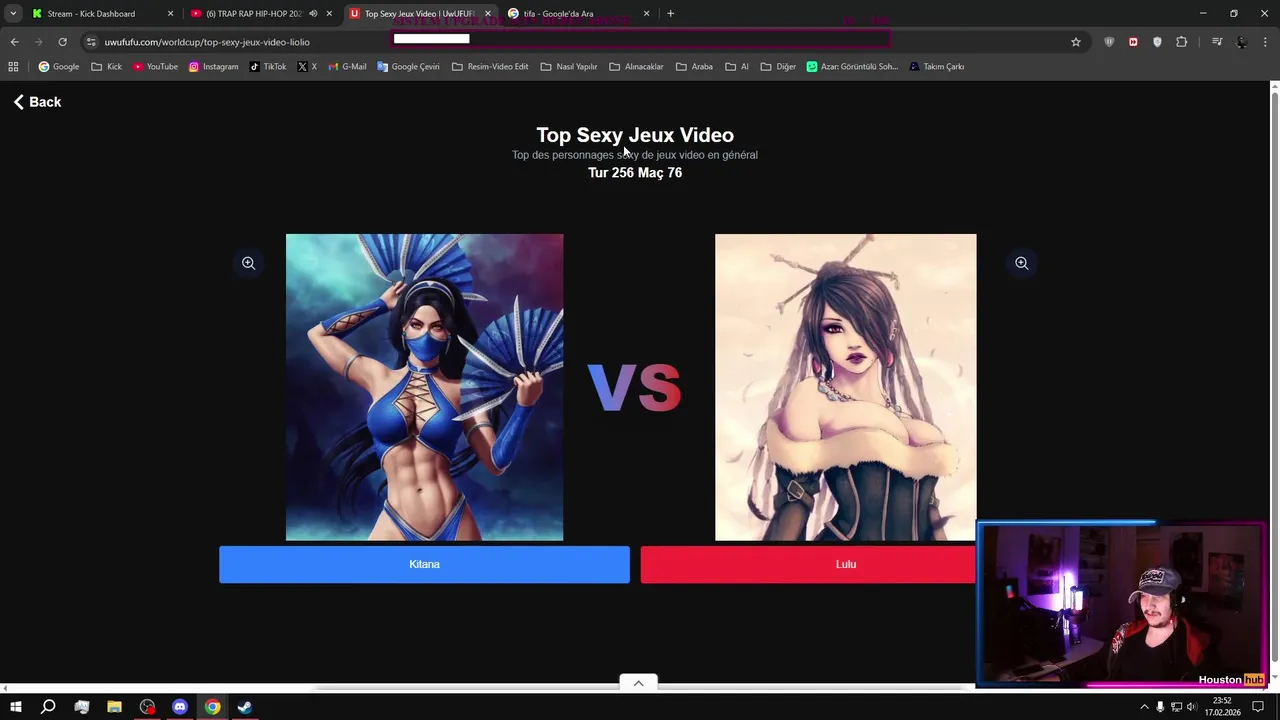Go back using the Back arrow
The height and width of the screenshot is (720, 1280).
(x=37, y=102)
